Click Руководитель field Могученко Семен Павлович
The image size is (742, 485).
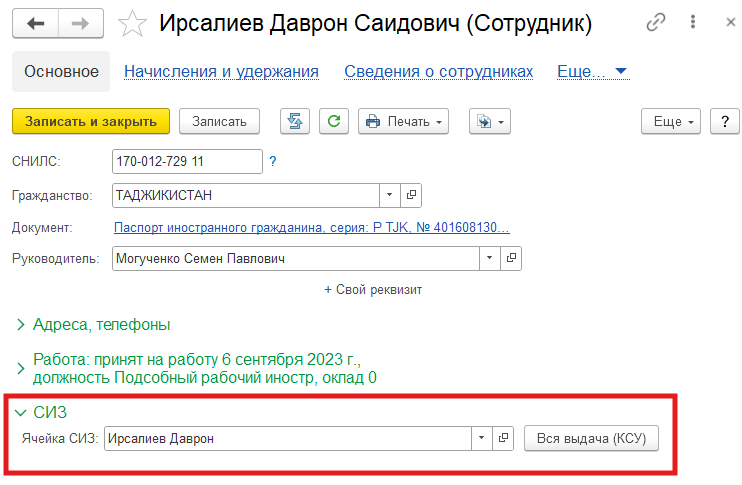296,258
